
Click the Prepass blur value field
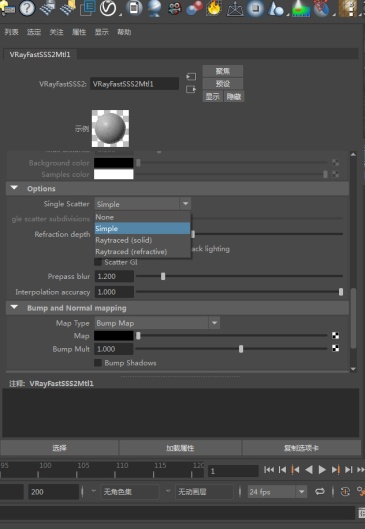(114, 276)
